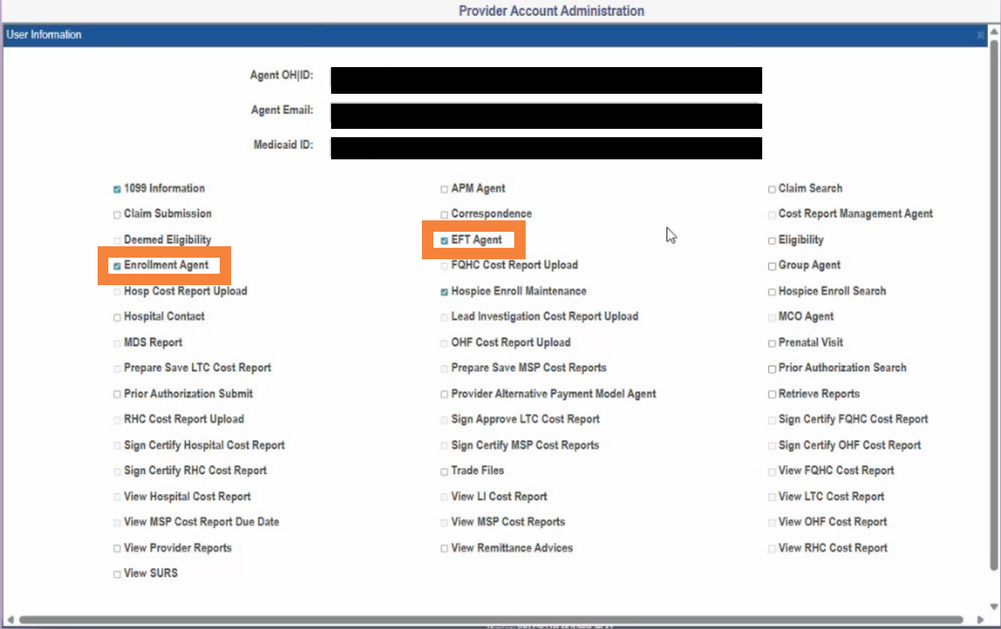Check the View SURS box
The width and height of the screenshot is (1001, 629).
point(117,574)
